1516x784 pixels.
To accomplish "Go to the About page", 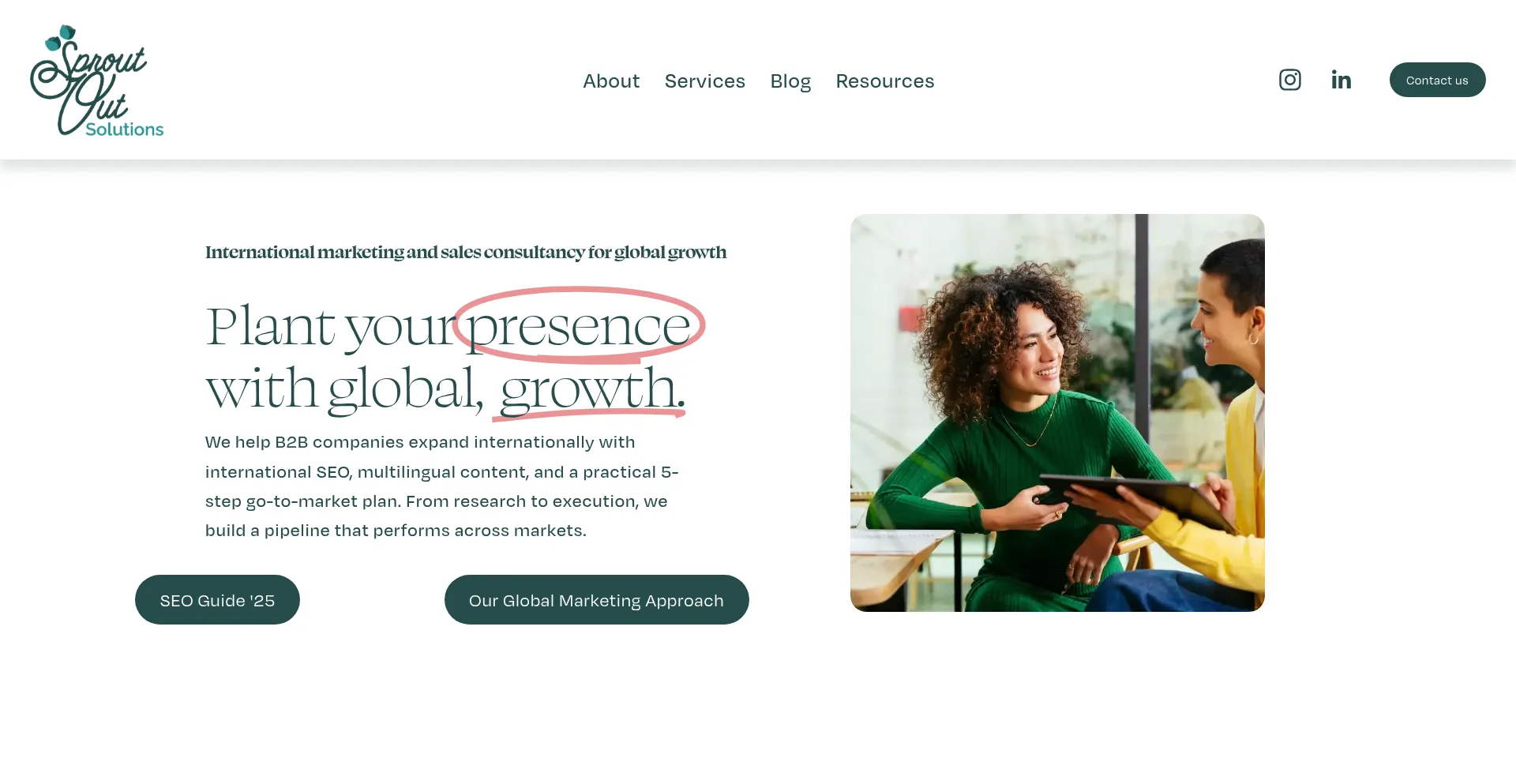I will 611,81.
